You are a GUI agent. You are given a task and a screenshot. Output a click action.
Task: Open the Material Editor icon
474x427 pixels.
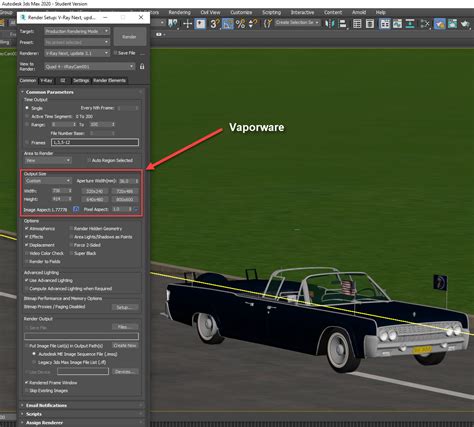click(x=425, y=24)
